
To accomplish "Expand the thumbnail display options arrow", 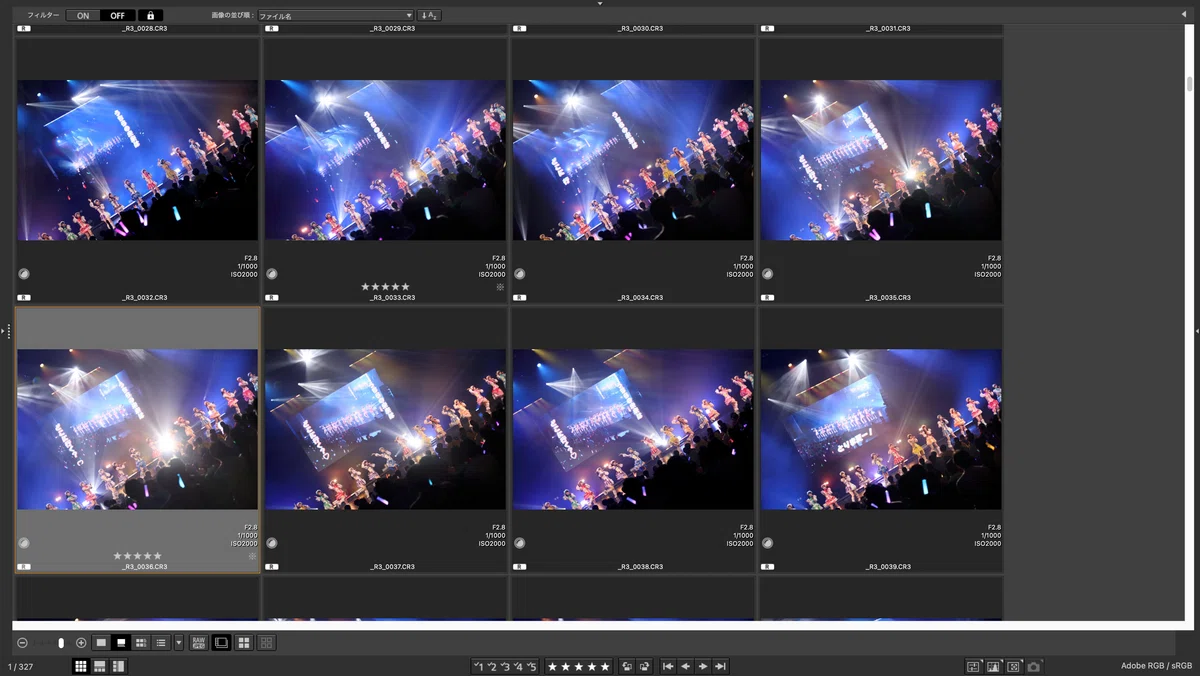I will (179, 643).
